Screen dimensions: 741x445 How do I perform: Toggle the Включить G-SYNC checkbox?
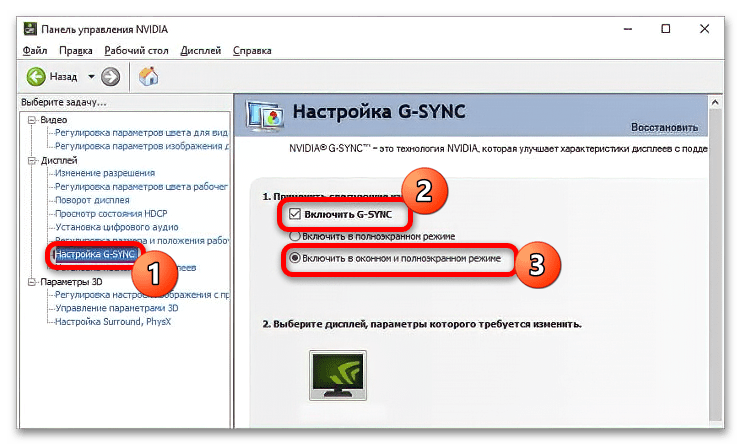pyautogui.click(x=295, y=214)
